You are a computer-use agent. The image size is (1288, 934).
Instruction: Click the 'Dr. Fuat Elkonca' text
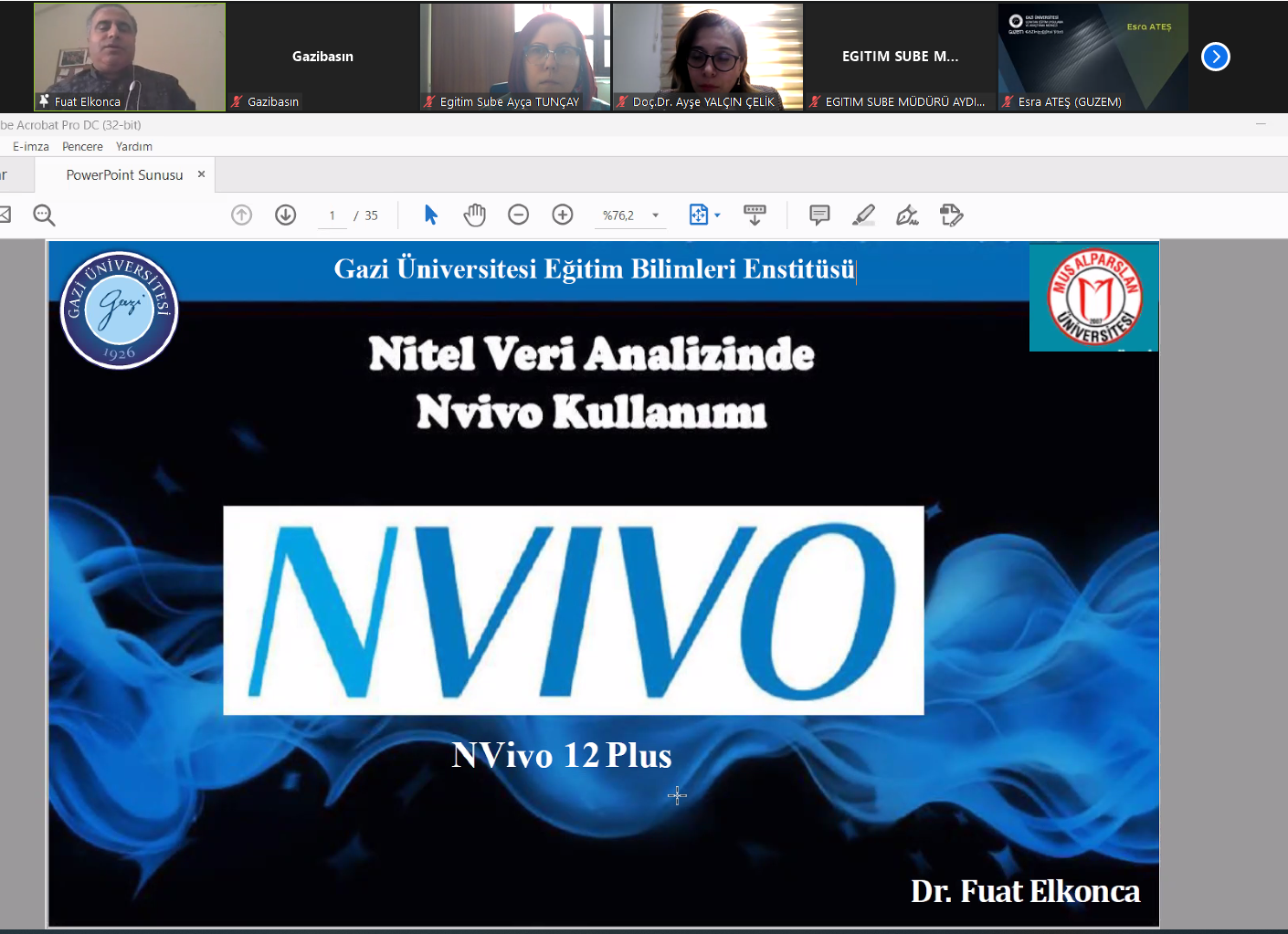(x=1025, y=891)
